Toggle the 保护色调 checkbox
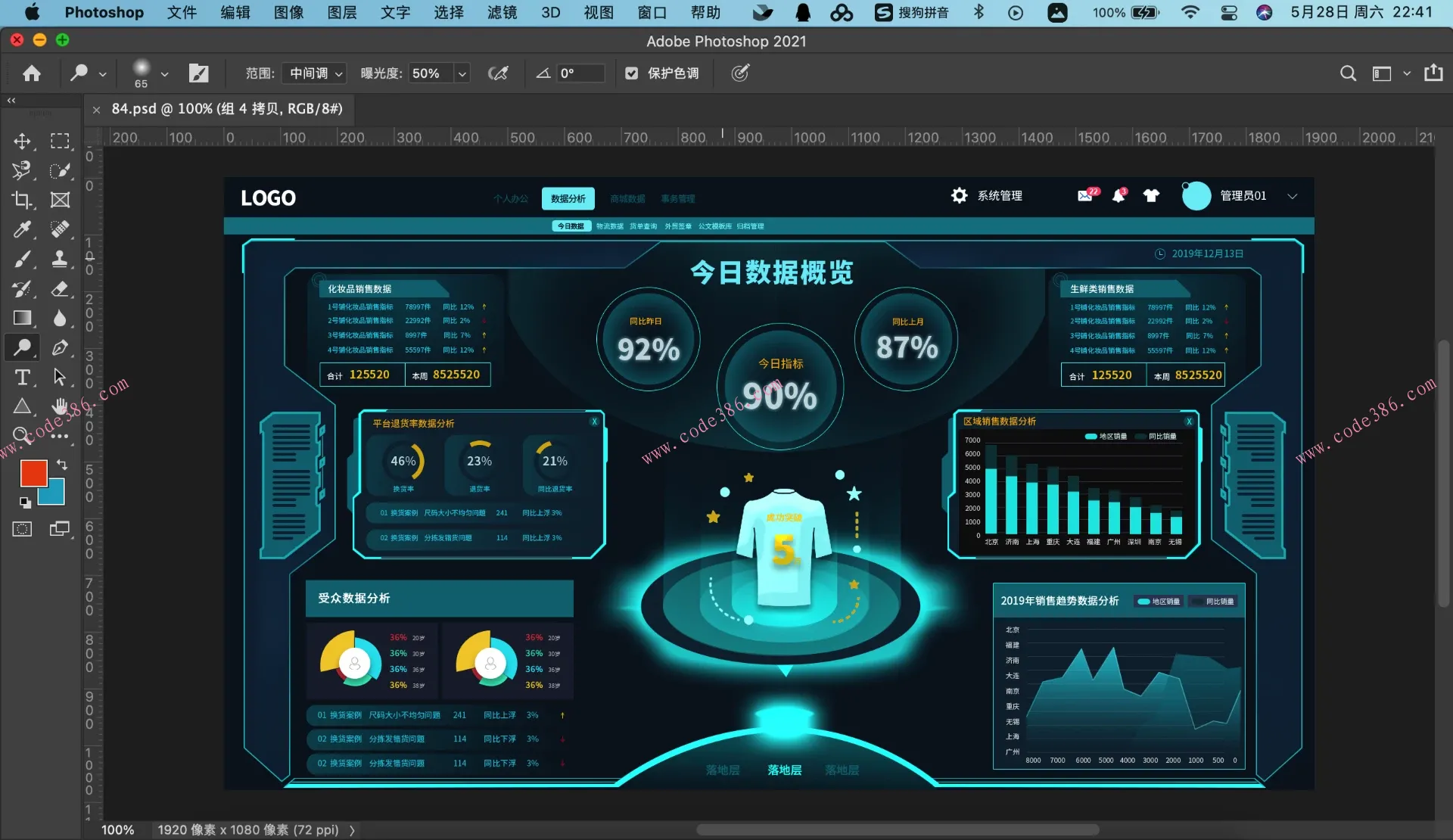Screen dimensions: 1453x840 pos(632,73)
